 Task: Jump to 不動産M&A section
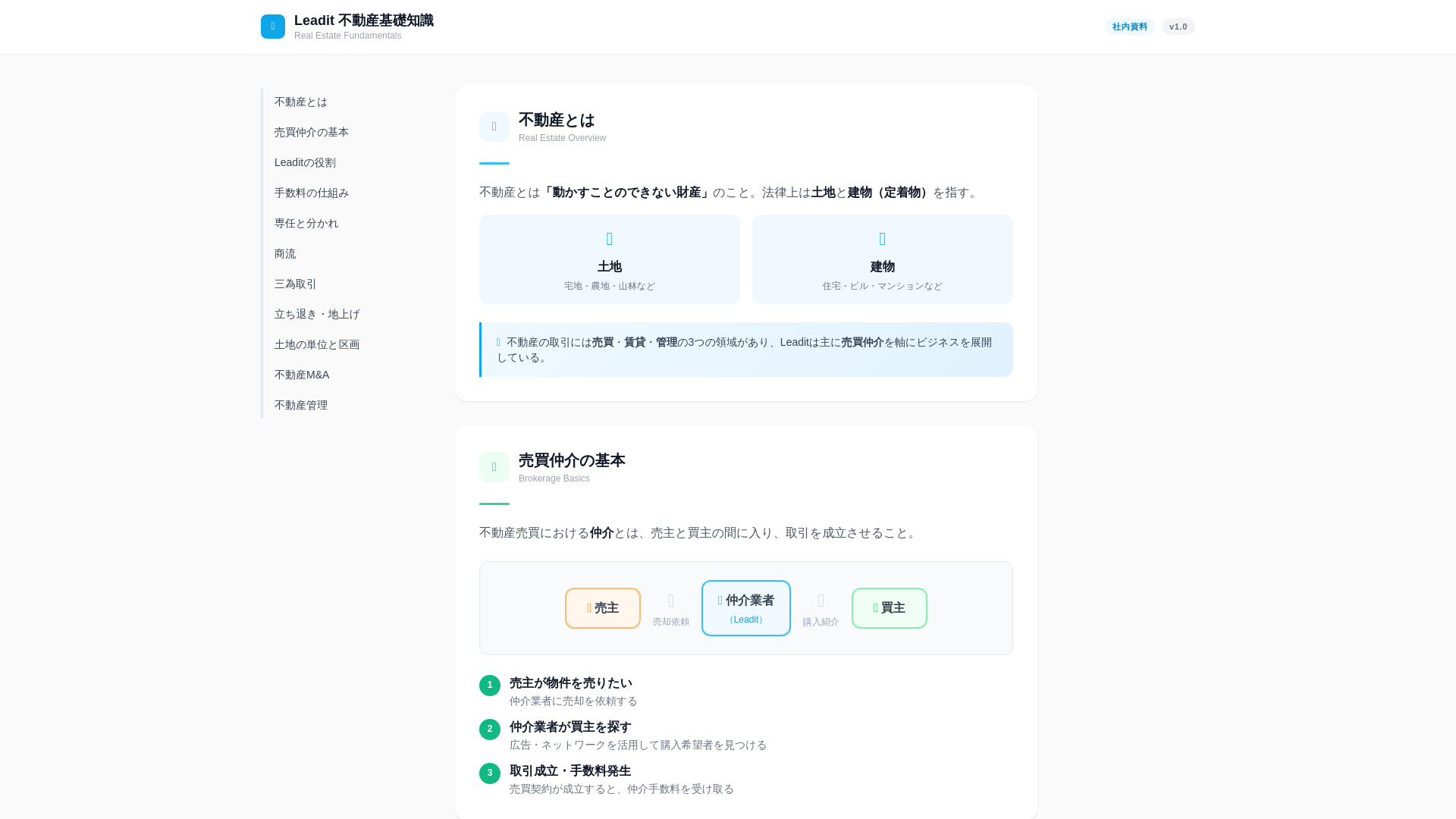click(302, 375)
